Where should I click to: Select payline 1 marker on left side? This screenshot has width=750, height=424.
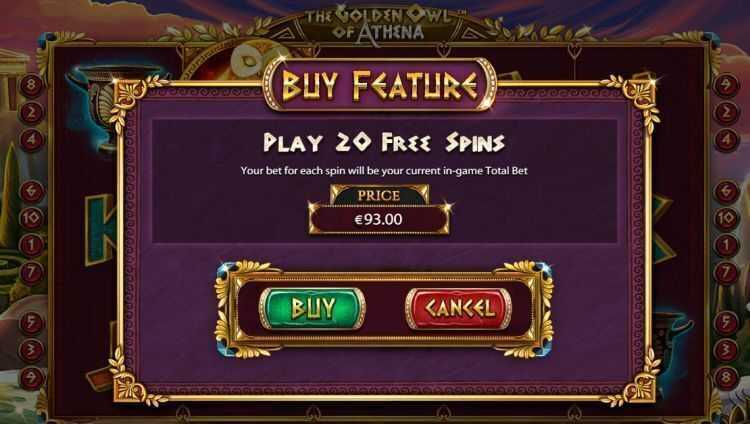(31, 245)
